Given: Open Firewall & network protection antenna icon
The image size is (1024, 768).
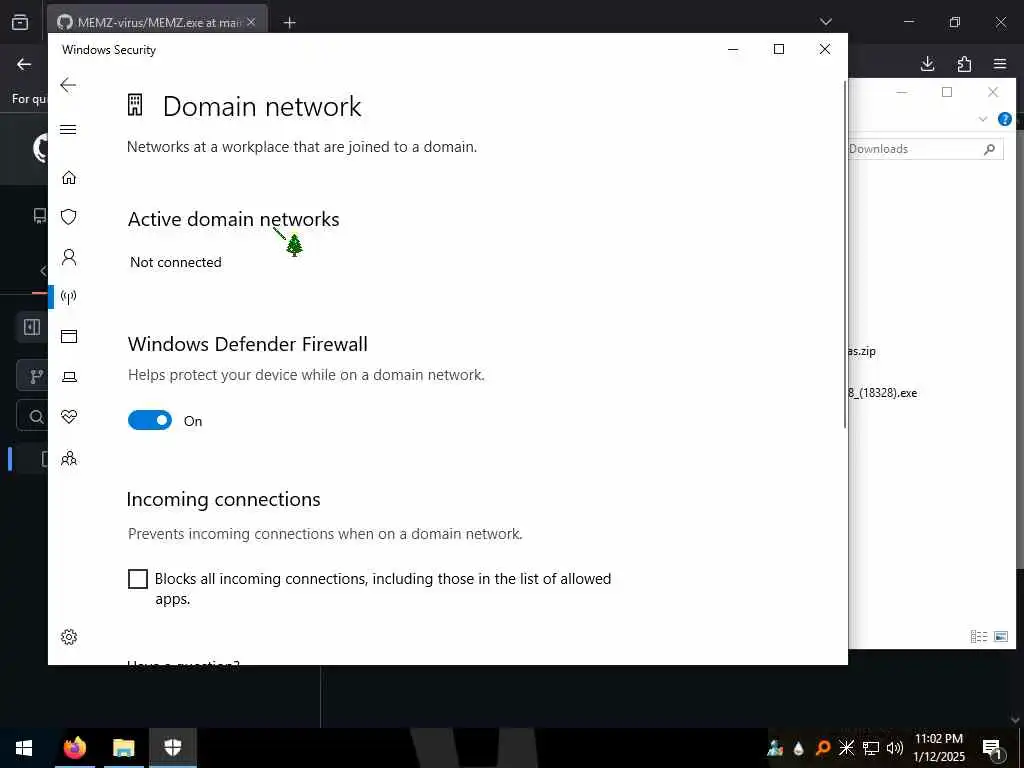Looking at the screenshot, I should (69, 297).
